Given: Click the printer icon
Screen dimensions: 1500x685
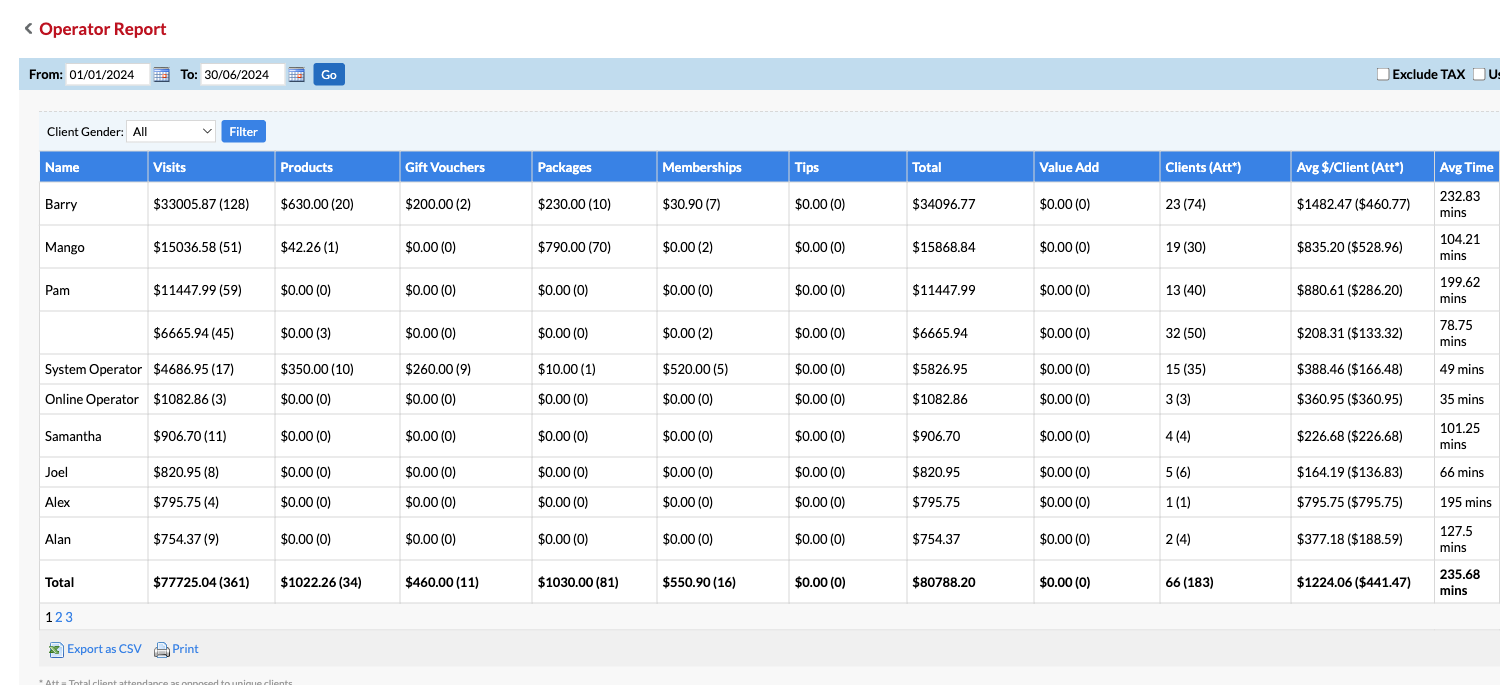Looking at the screenshot, I should click(161, 650).
